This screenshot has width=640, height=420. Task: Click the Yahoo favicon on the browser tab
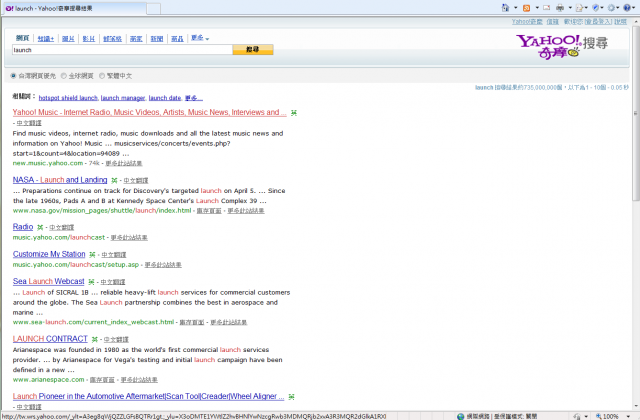click(9, 8)
